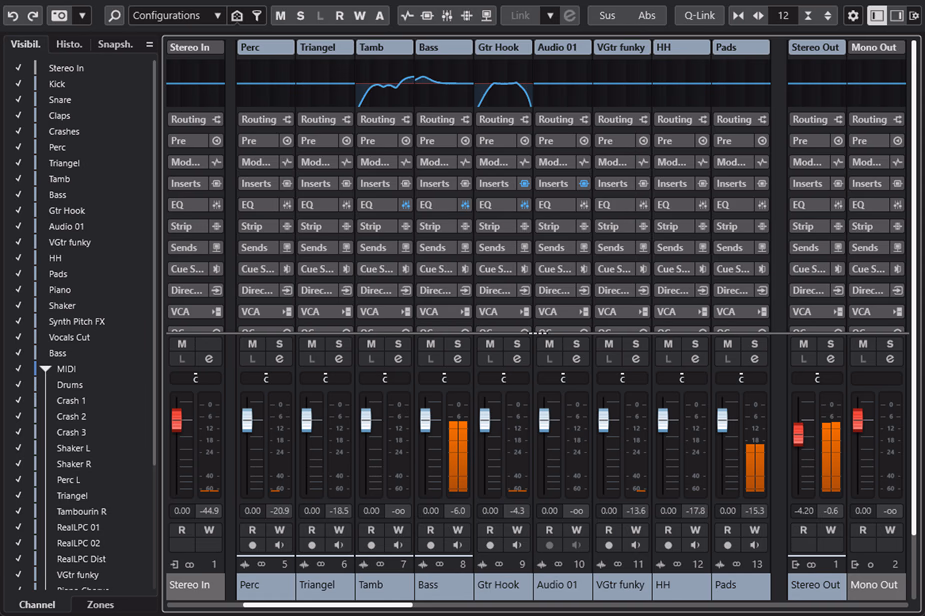
Task: Click the blue EQ bypass icon on Tamb
Action: (406, 205)
